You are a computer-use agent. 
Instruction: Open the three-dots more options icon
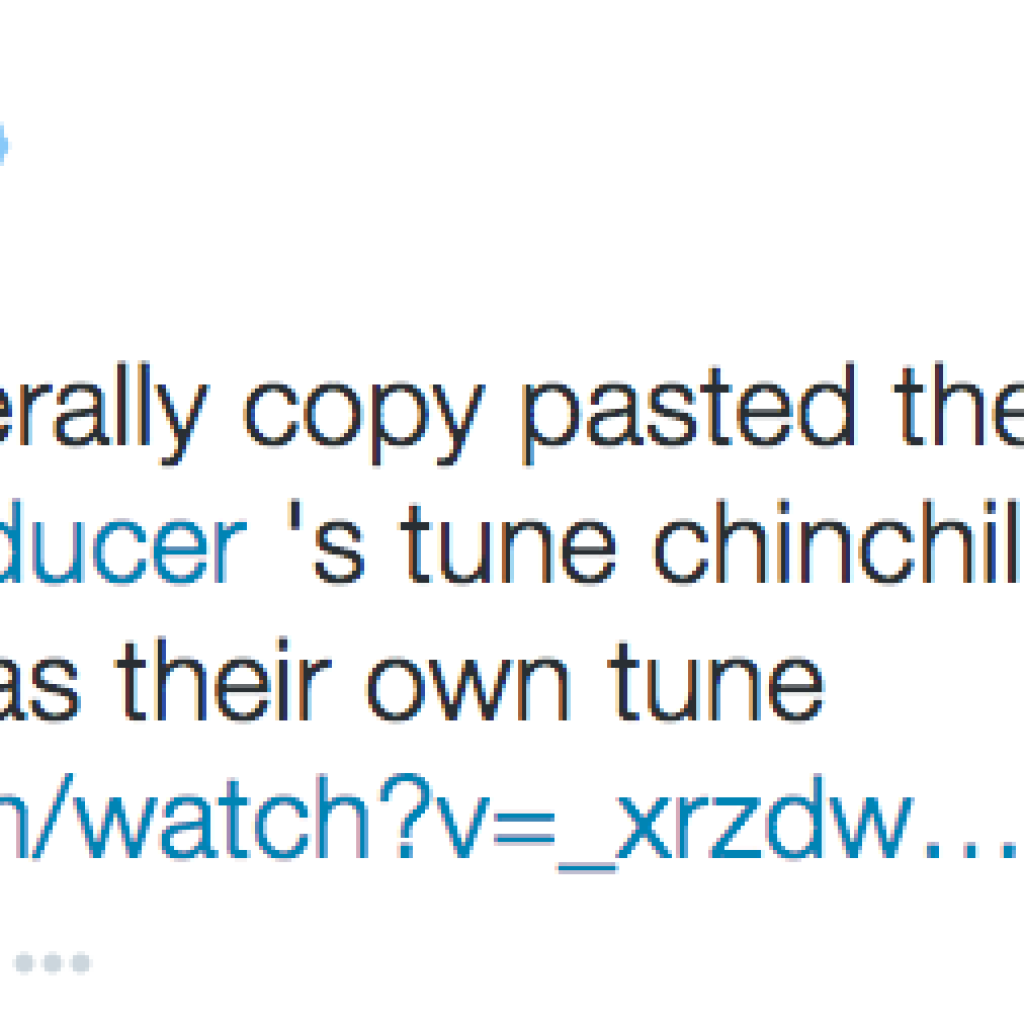point(52,963)
